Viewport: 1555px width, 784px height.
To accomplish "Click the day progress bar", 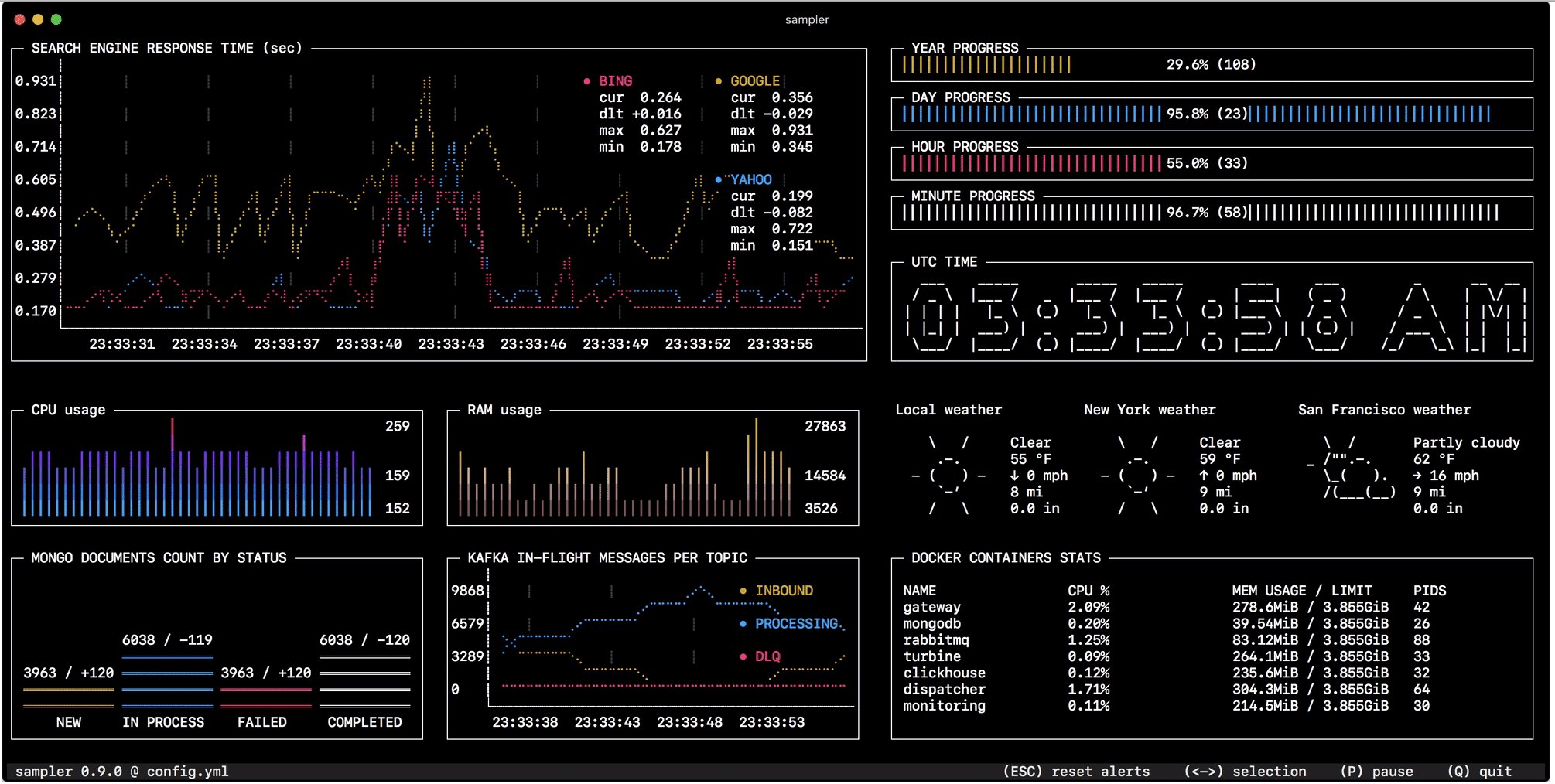I will 1212,114.
